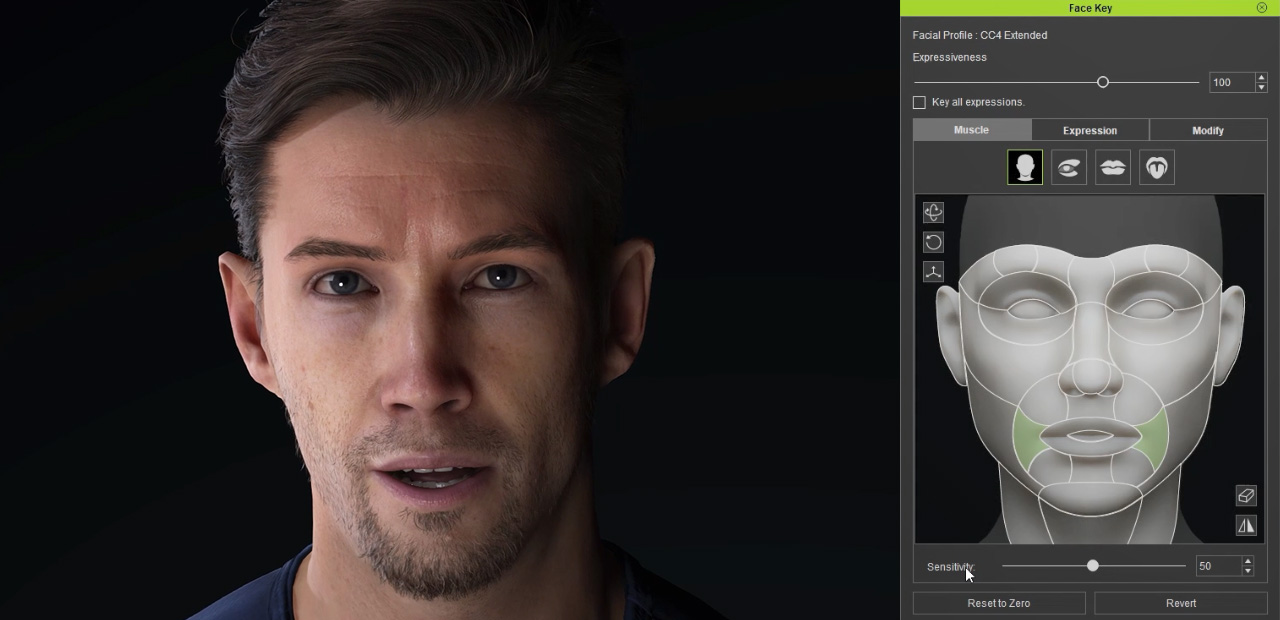This screenshot has height=620, width=1280.
Task: Toggle the mirror symmetry icon
Action: coord(1246,525)
